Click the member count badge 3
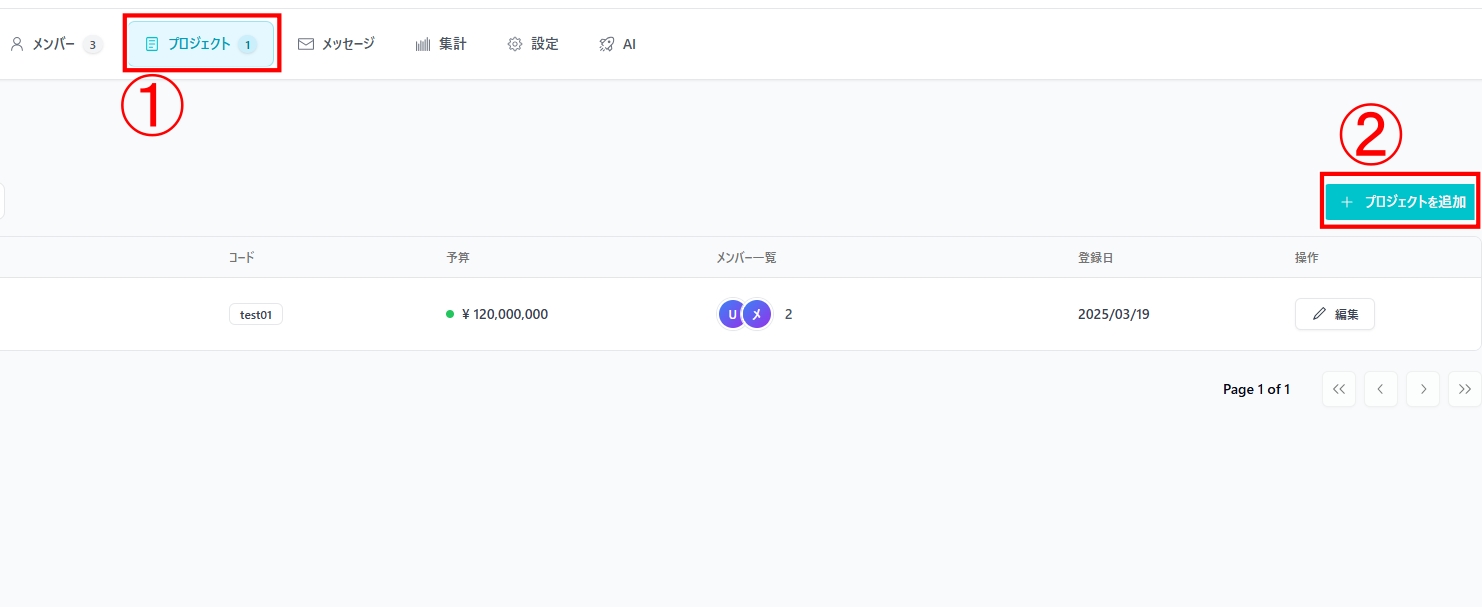The width and height of the screenshot is (1482, 607). (x=92, y=44)
